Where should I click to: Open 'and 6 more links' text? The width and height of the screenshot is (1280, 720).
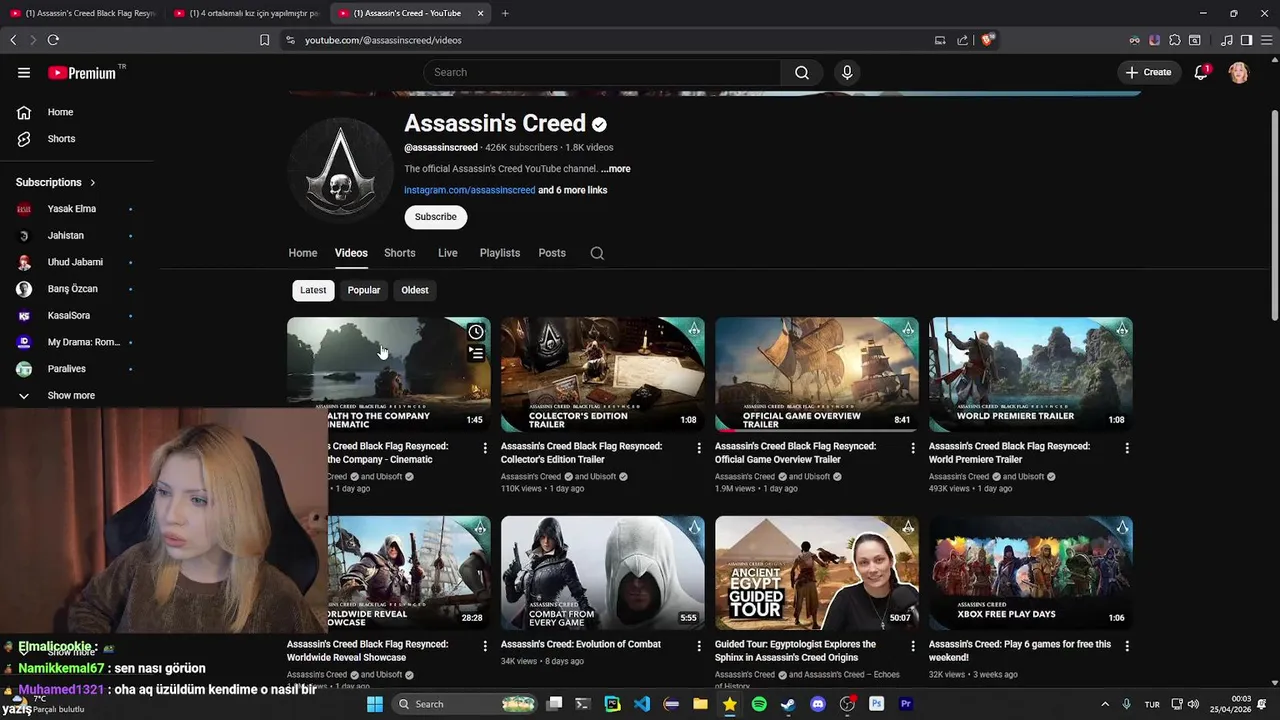tap(573, 190)
